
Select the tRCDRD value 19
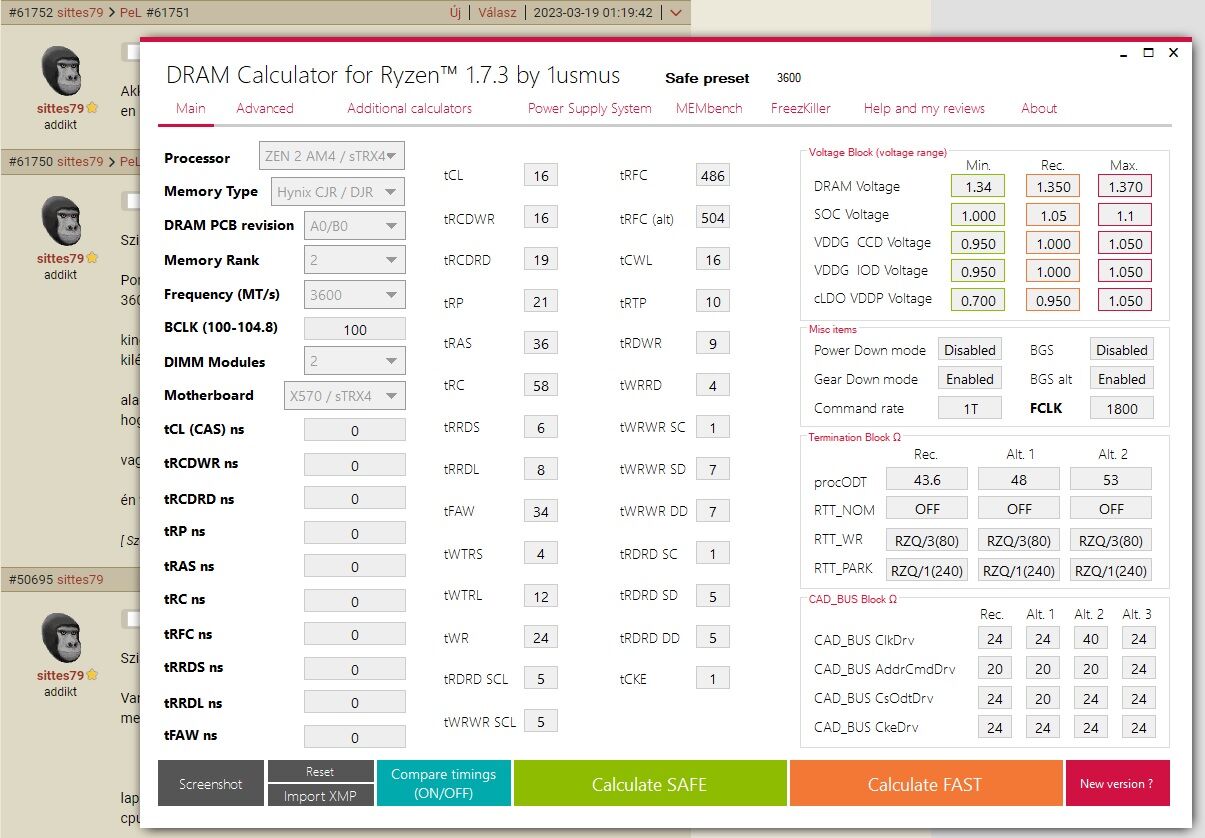tap(541, 260)
